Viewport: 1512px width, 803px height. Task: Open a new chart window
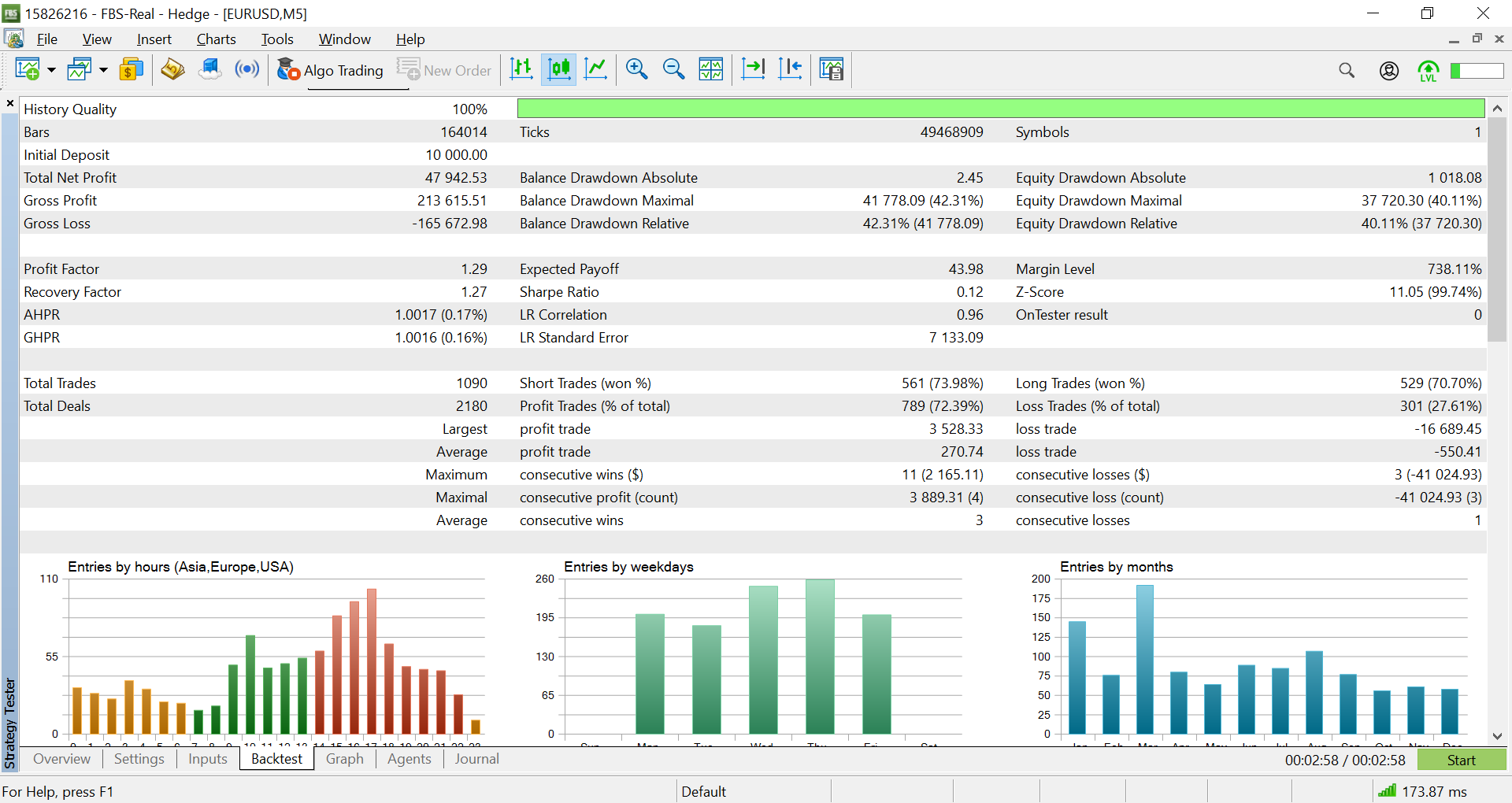[28, 70]
